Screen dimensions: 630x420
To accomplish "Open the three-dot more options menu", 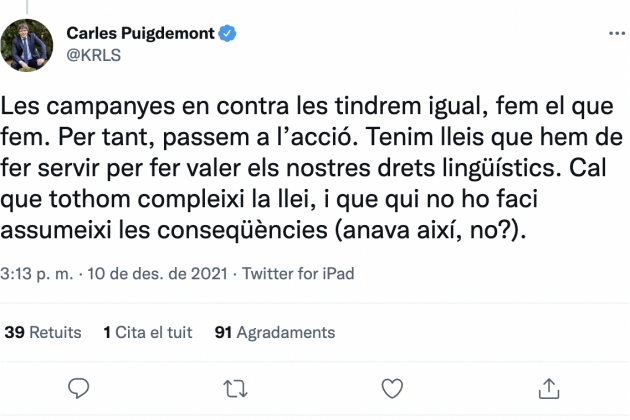I will point(617,33).
